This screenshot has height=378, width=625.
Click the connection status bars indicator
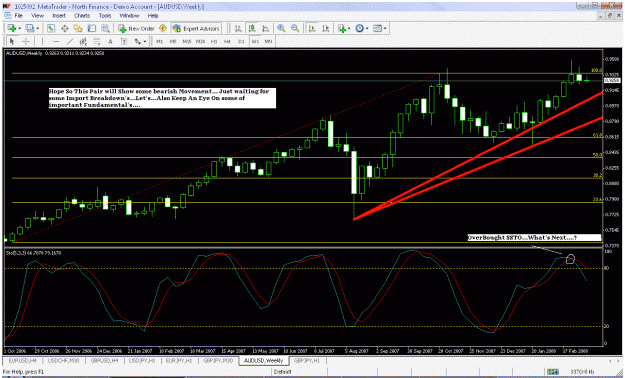[x=553, y=372]
